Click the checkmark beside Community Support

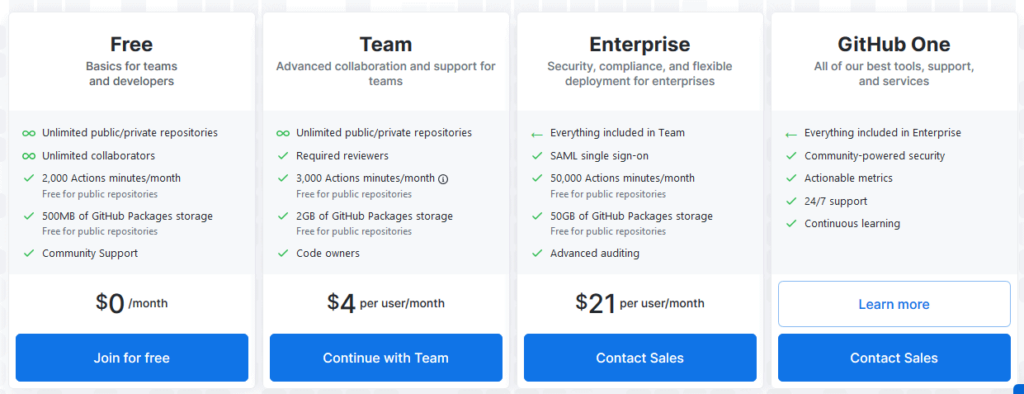tap(28, 252)
